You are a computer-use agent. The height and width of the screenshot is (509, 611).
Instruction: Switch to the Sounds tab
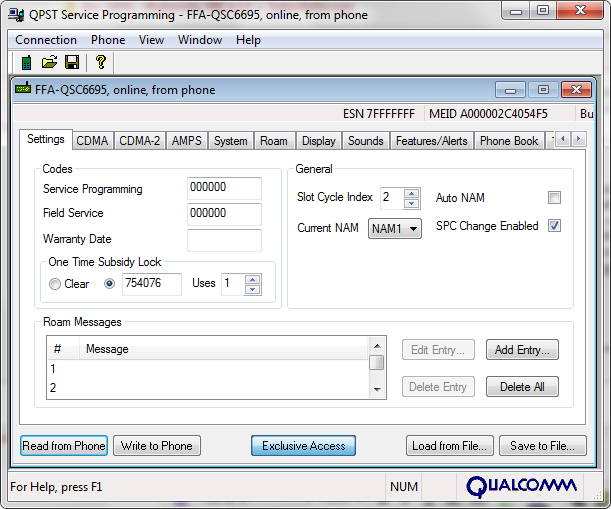pos(366,141)
